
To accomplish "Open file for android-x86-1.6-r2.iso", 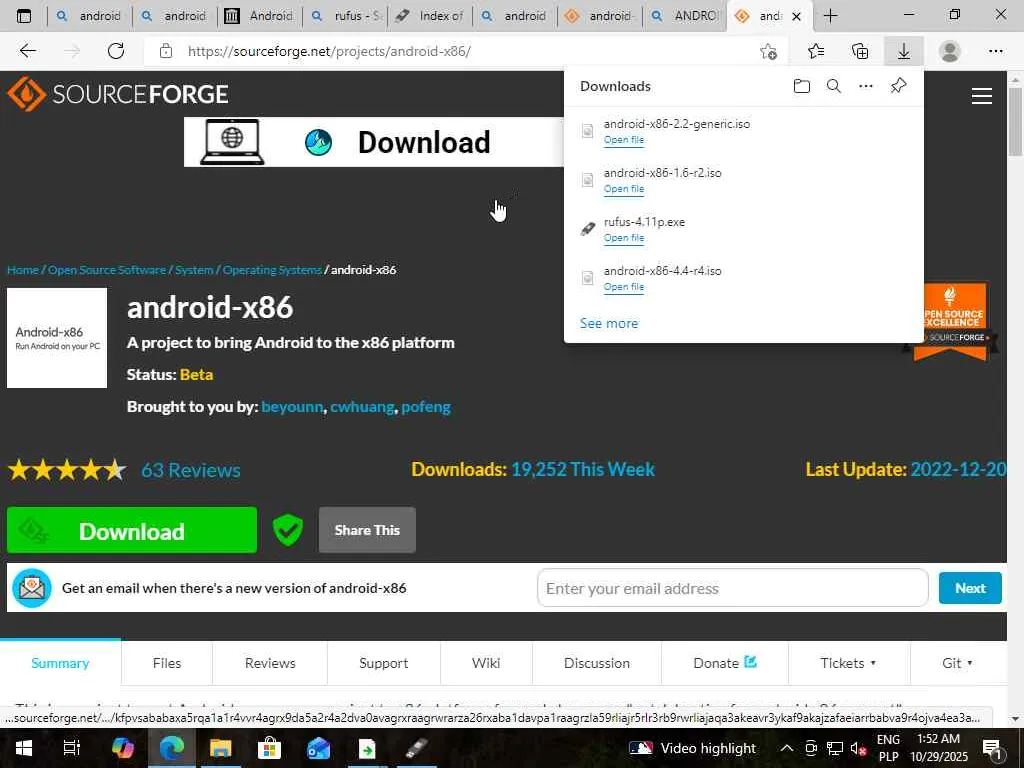I will (624, 189).
